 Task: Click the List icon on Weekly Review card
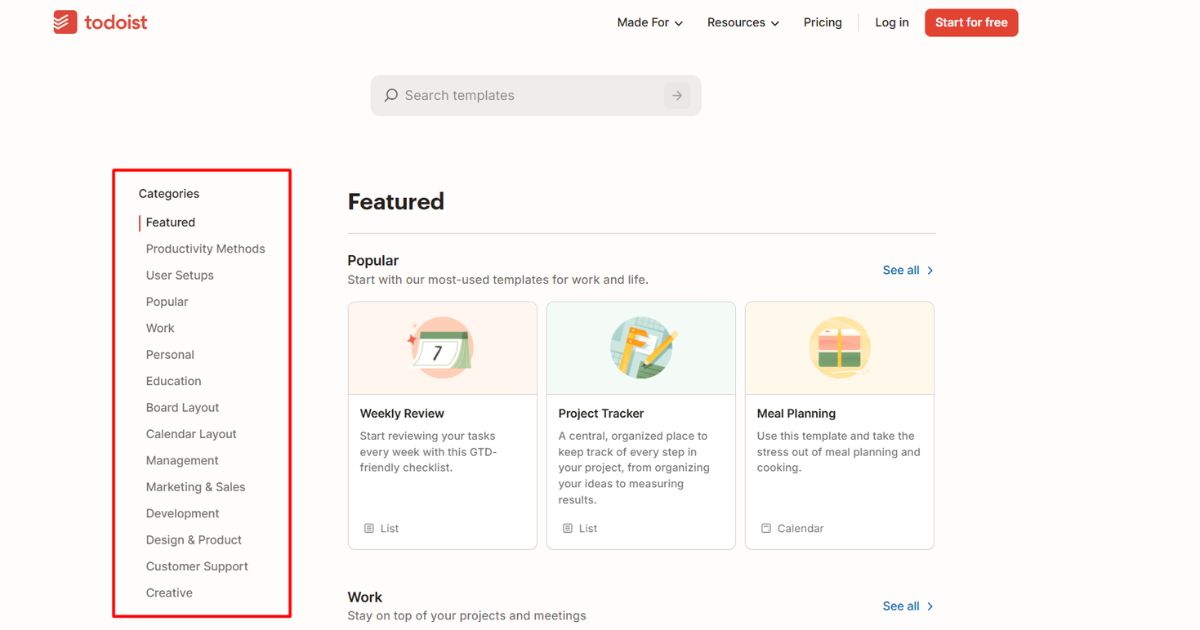(x=369, y=528)
